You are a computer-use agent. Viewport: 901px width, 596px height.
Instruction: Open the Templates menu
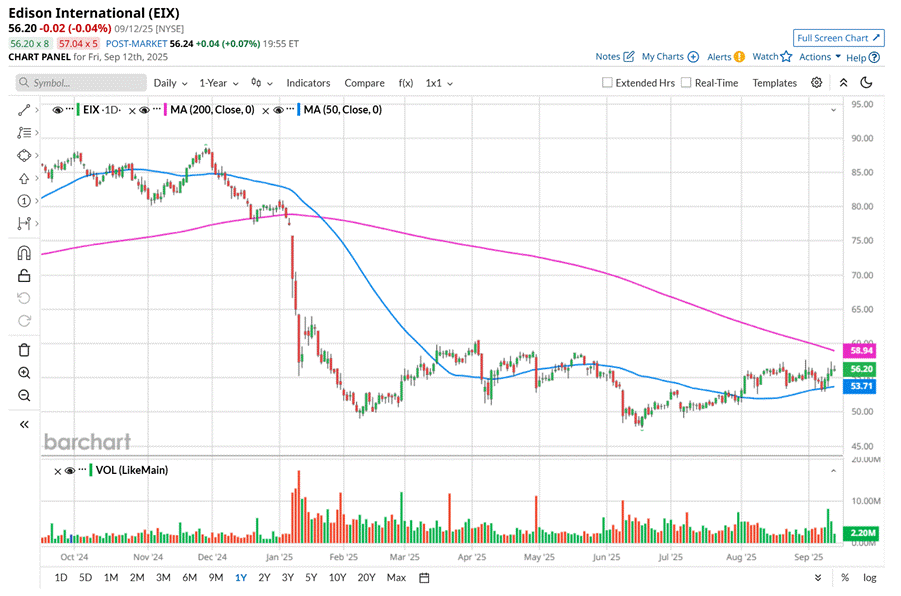click(775, 83)
